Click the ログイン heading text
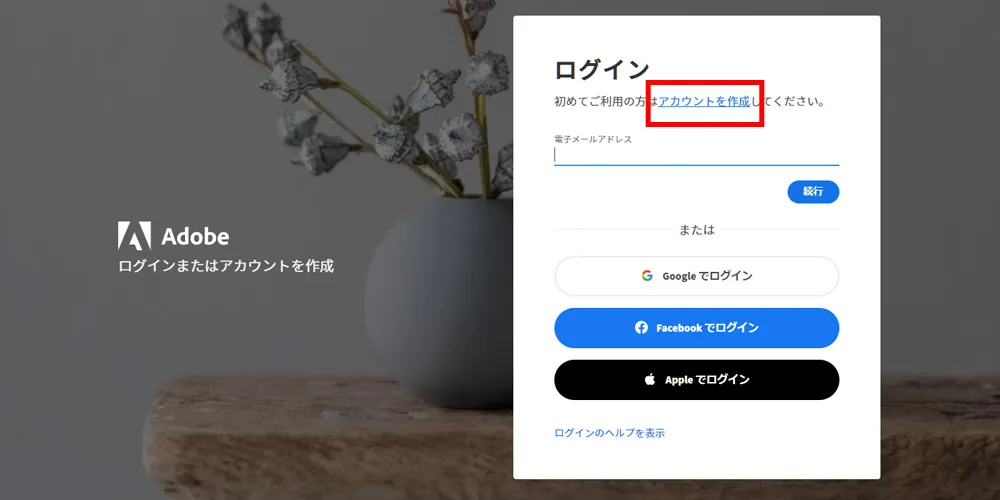The height and width of the screenshot is (500, 1000). click(601, 70)
